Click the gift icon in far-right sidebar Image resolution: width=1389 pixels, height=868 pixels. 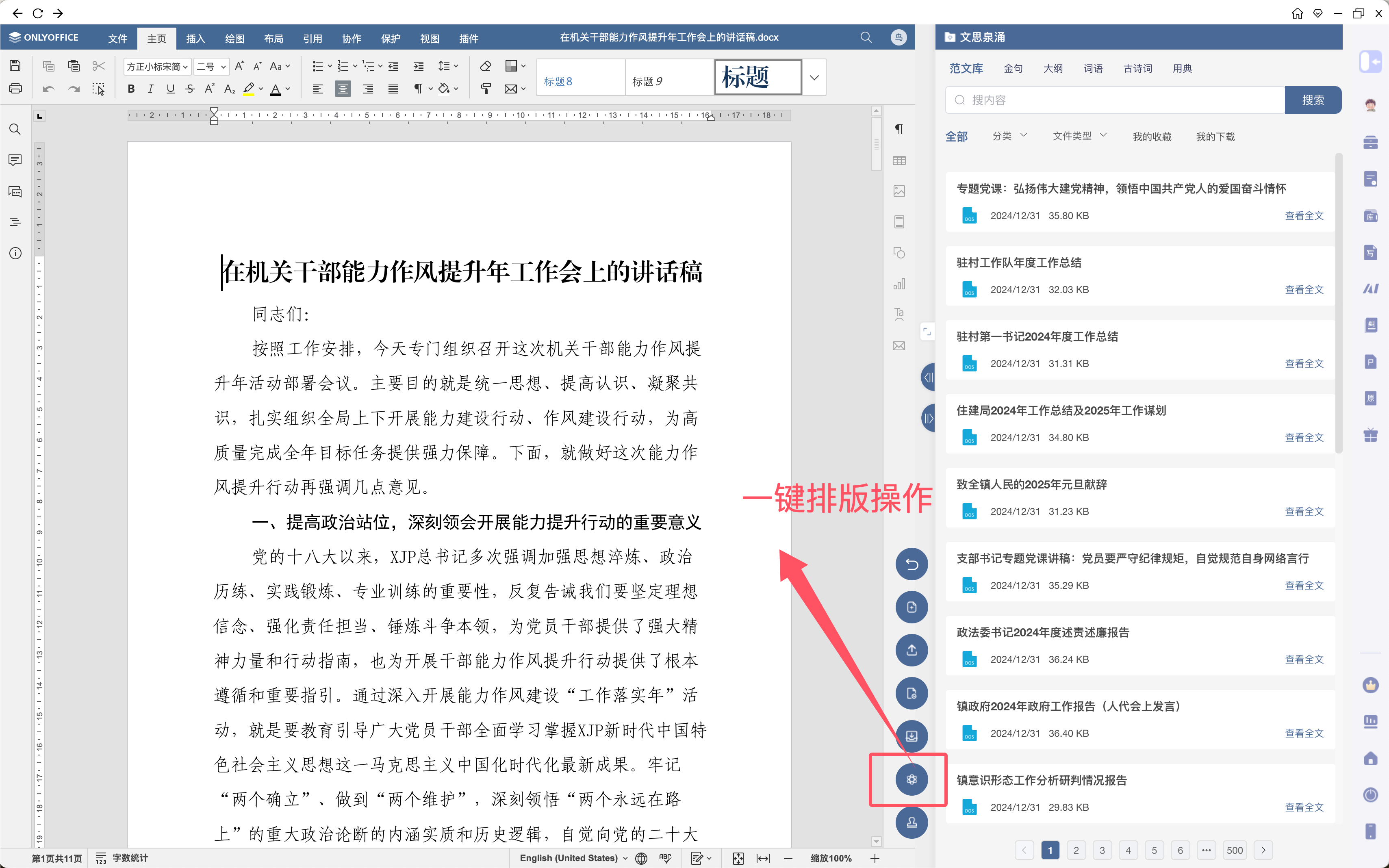tap(1371, 435)
